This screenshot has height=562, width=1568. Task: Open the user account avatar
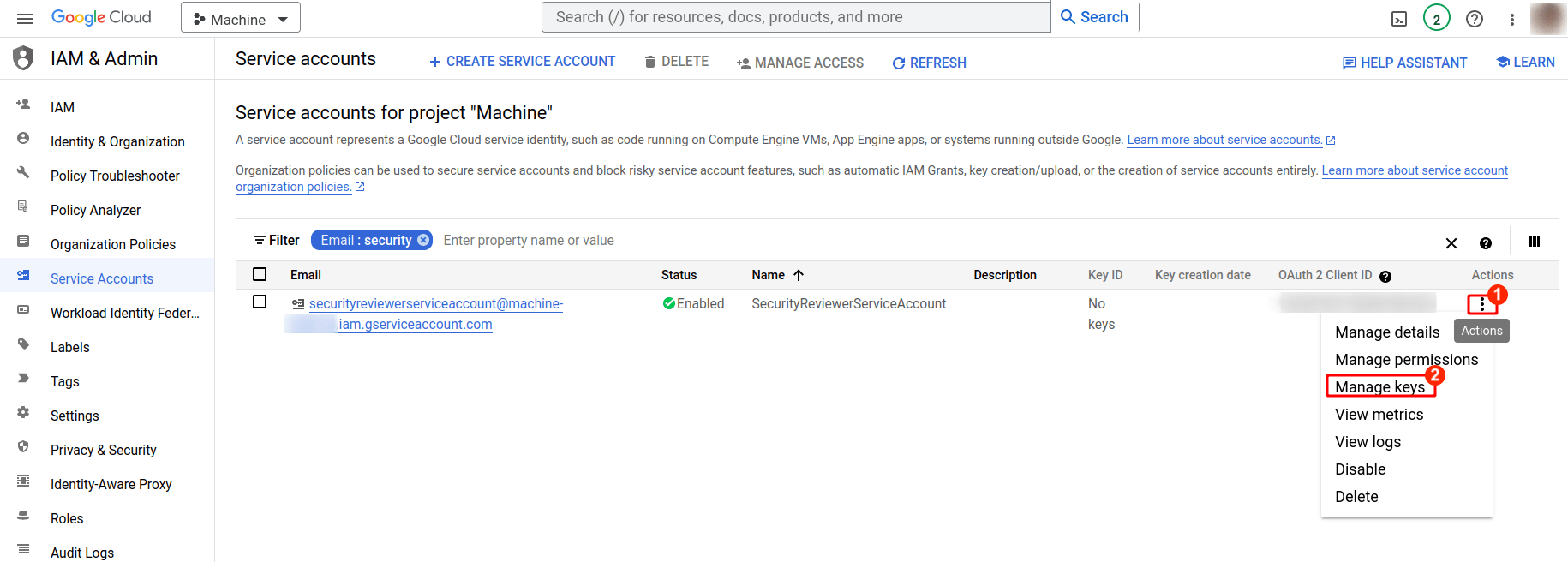pyautogui.click(x=1547, y=18)
